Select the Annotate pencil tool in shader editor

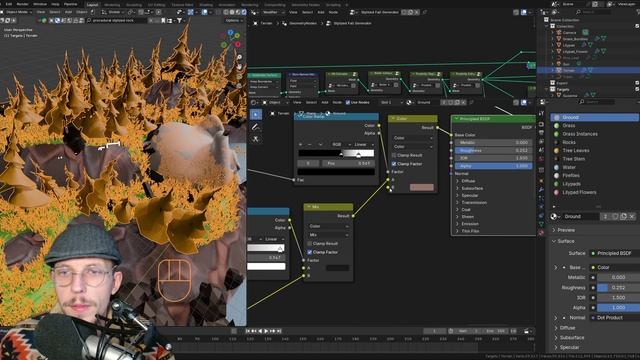(256, 127)
